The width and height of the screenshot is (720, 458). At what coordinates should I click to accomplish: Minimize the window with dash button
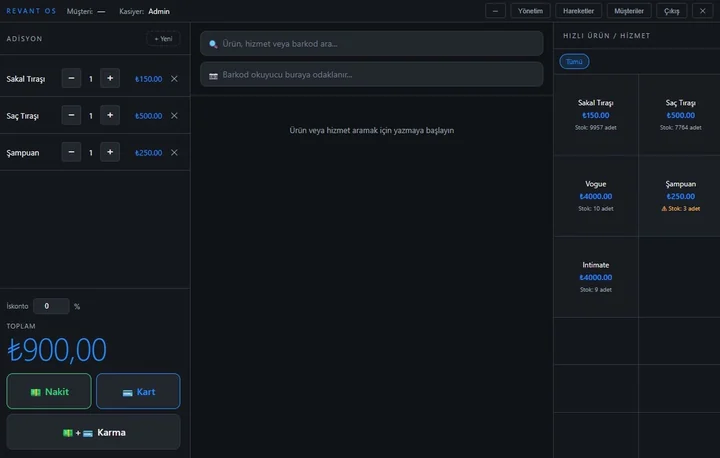point(495,11)
